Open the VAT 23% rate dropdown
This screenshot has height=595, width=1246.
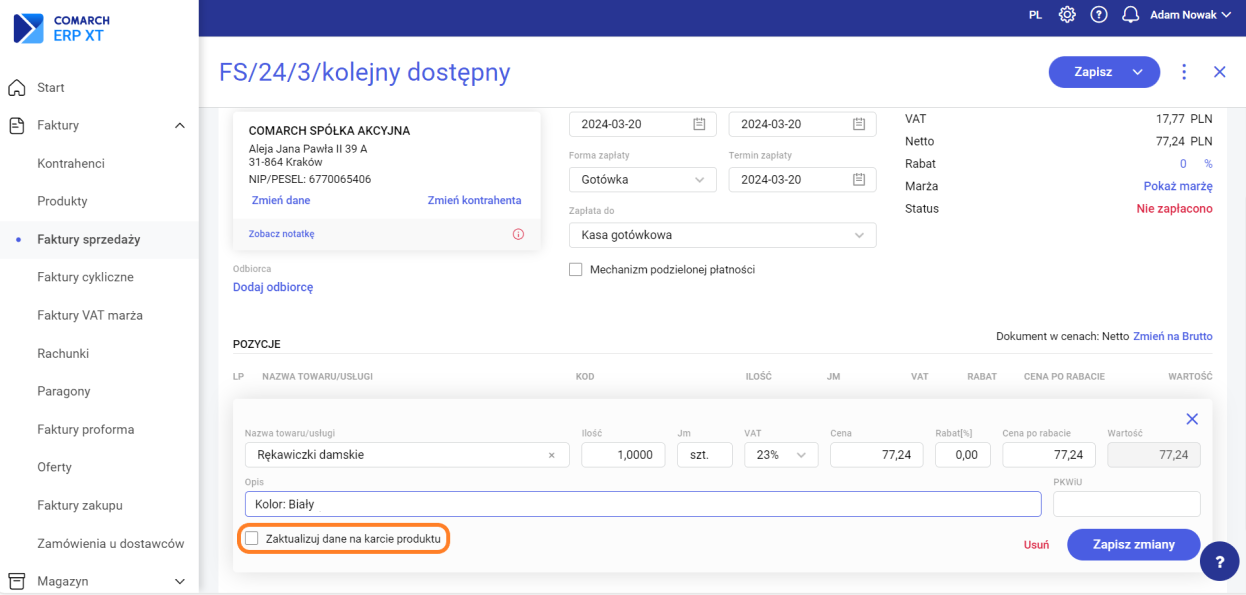click(x=781, y=455)
